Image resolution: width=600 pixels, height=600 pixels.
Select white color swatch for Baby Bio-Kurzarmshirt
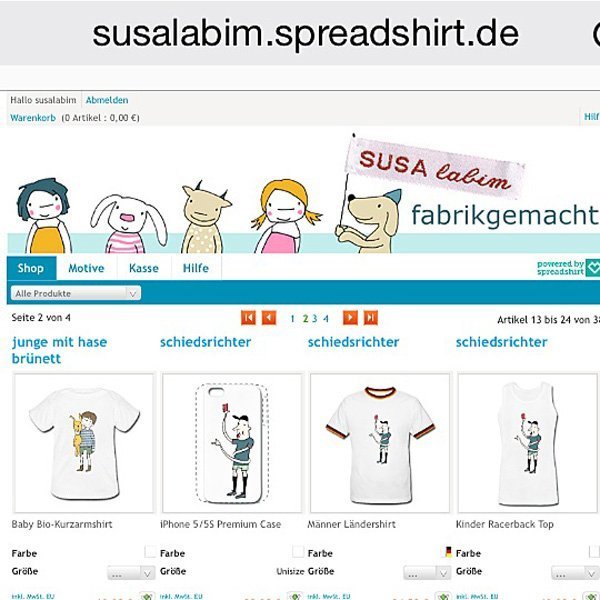150,552
